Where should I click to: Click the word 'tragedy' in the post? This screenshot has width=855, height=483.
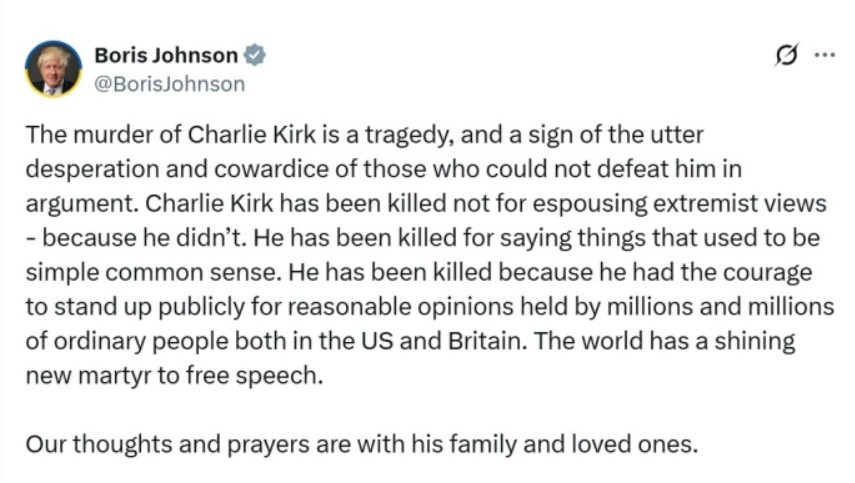tap(408, 135)
